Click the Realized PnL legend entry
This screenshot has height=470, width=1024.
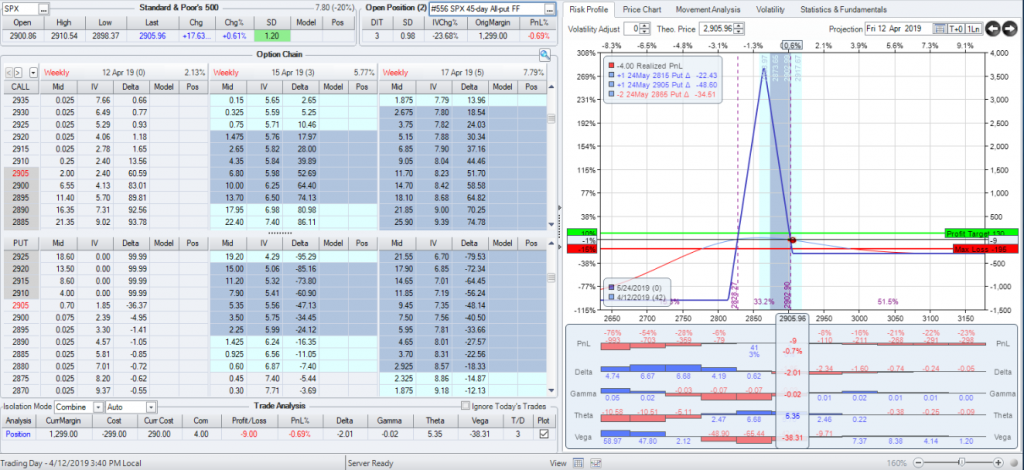[x=644, y=65]
